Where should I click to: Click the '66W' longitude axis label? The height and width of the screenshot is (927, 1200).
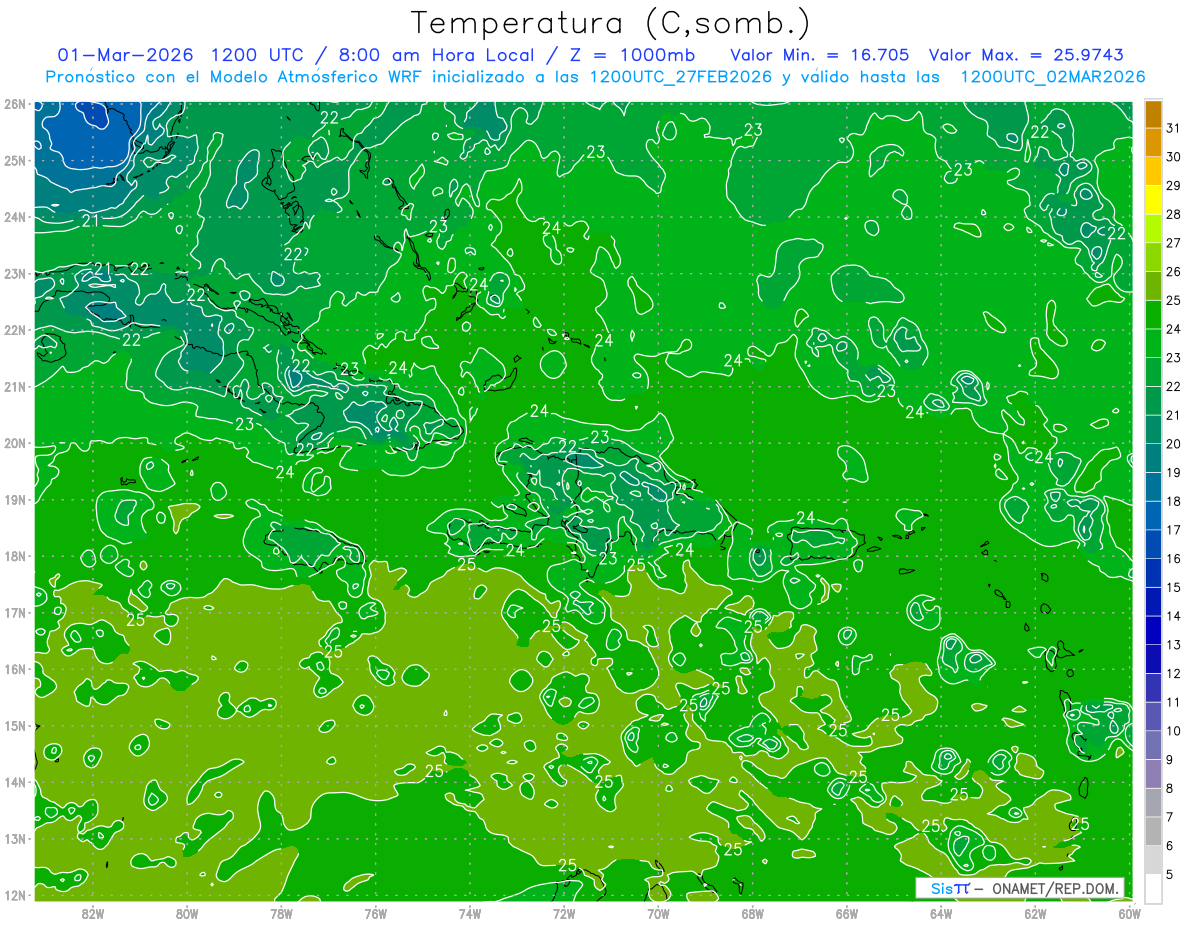846,912
